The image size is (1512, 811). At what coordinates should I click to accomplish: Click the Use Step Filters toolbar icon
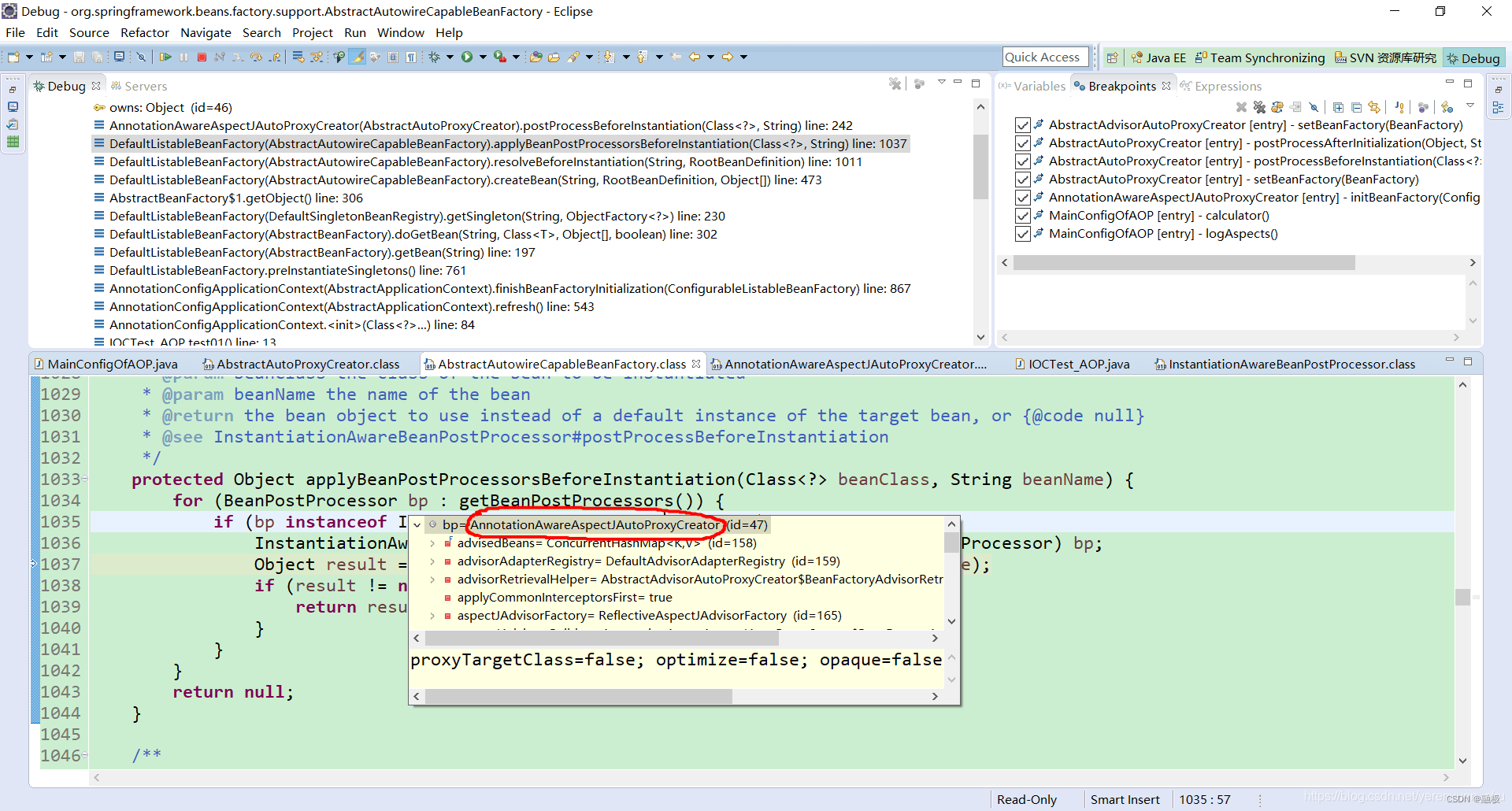(x=317, y=57)
